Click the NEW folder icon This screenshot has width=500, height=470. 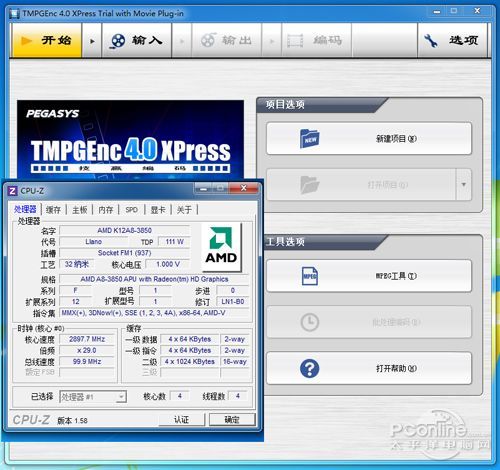tap(310, 138)
